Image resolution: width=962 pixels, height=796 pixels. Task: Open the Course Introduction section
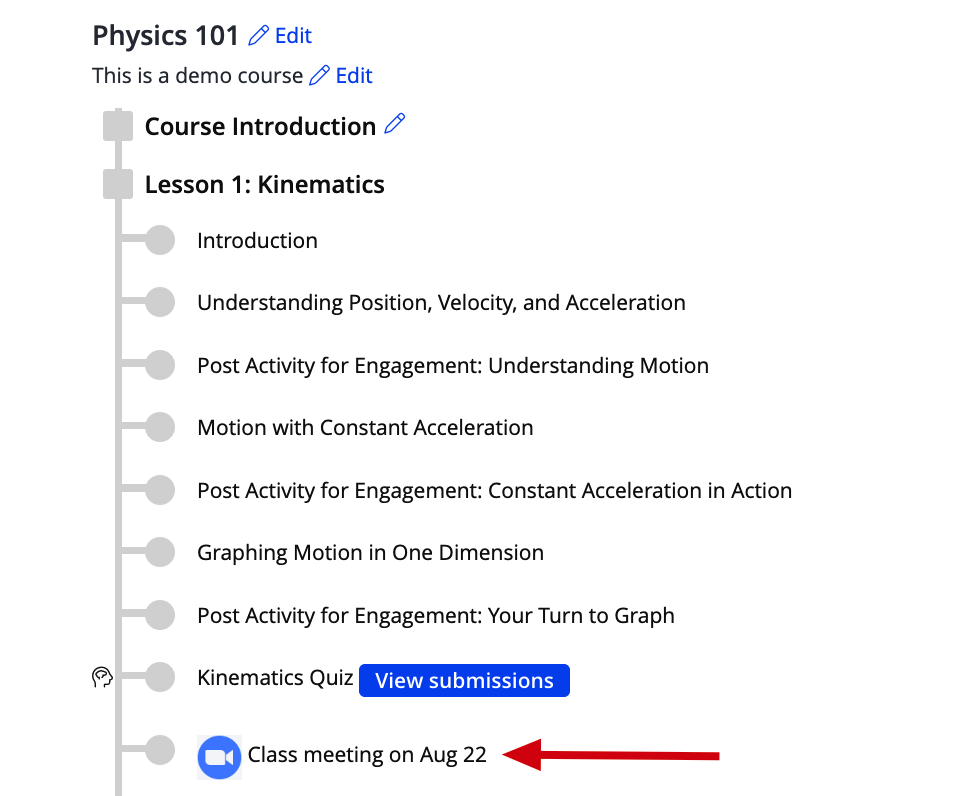[x=260, y=126]
